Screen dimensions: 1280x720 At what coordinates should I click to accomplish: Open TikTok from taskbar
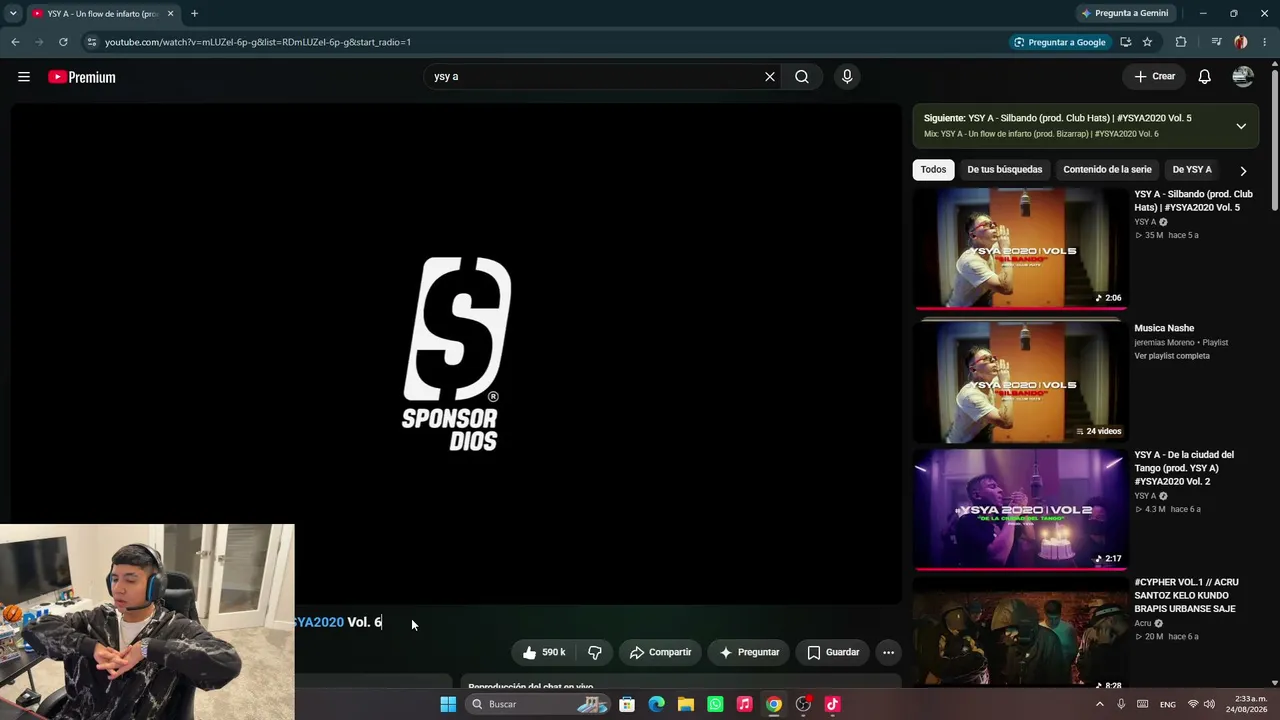pyautogui.click(x=832, y=704)
